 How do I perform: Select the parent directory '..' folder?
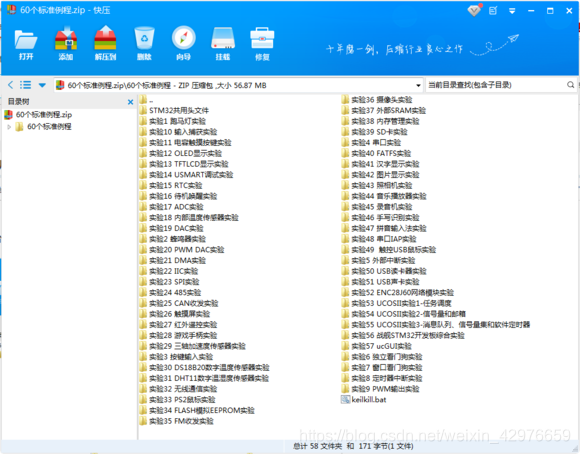click(x=146, y=100)
